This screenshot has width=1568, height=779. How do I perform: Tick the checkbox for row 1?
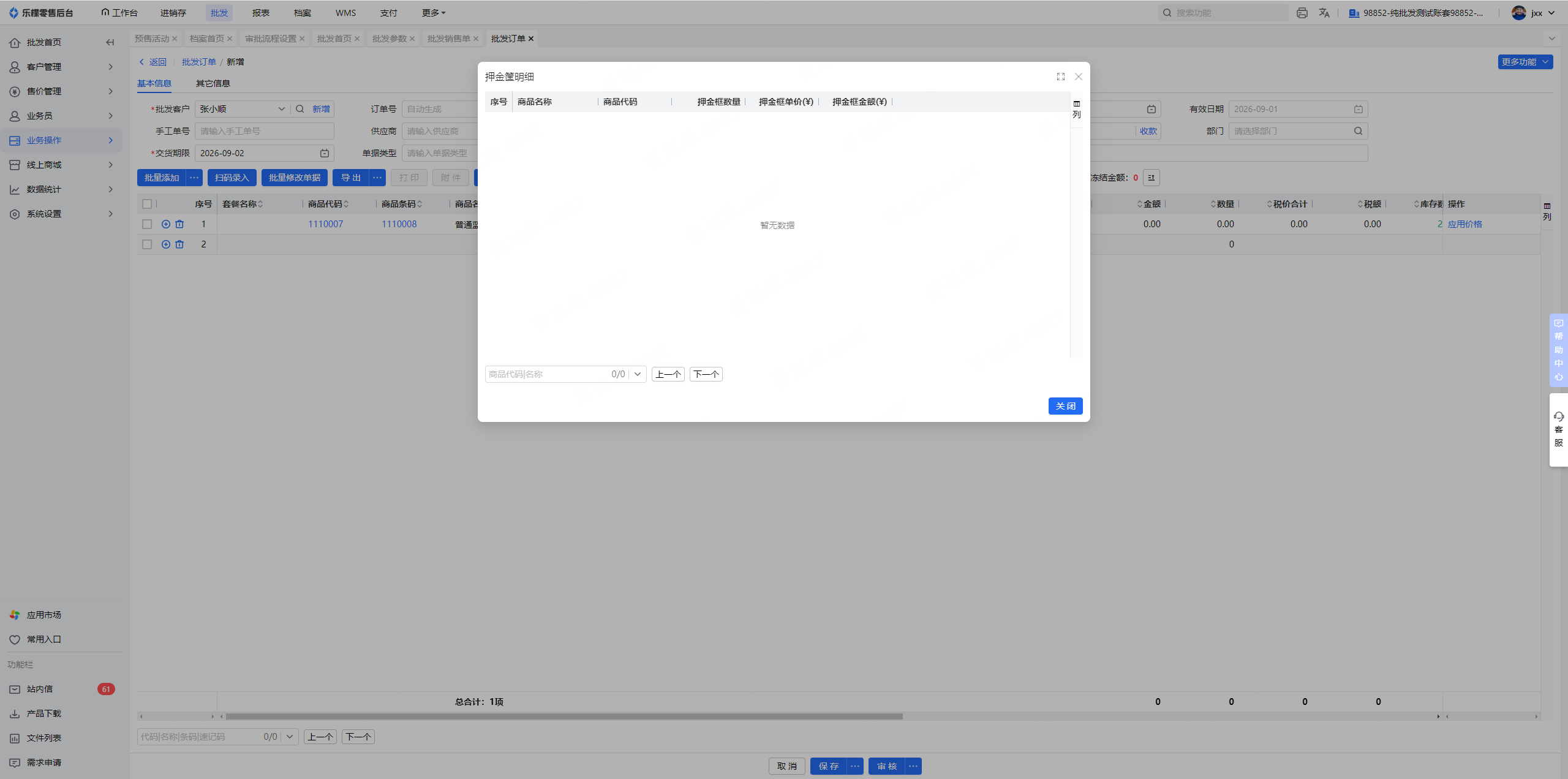point(147,224)
